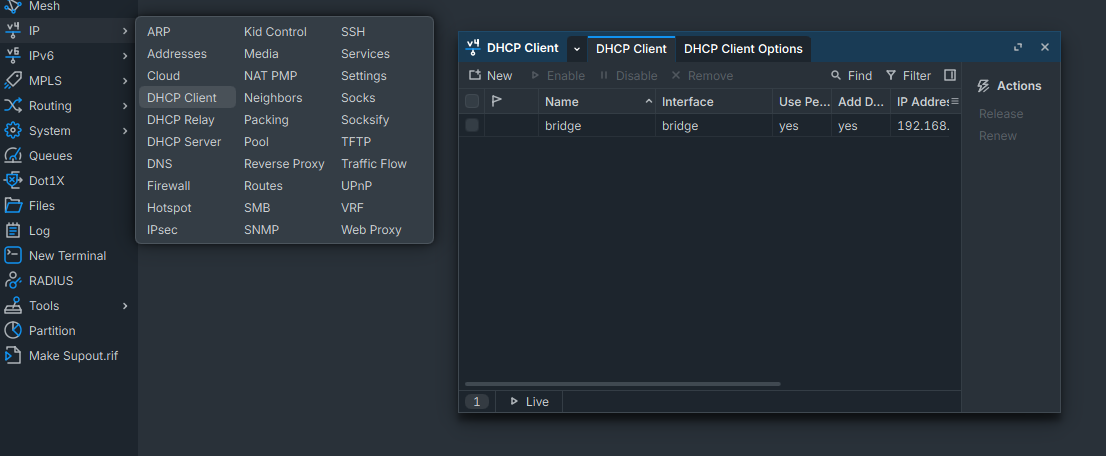Click the MPLS tag icon
The height and width of the screenshot is (456, 1106).
[13, 80]
